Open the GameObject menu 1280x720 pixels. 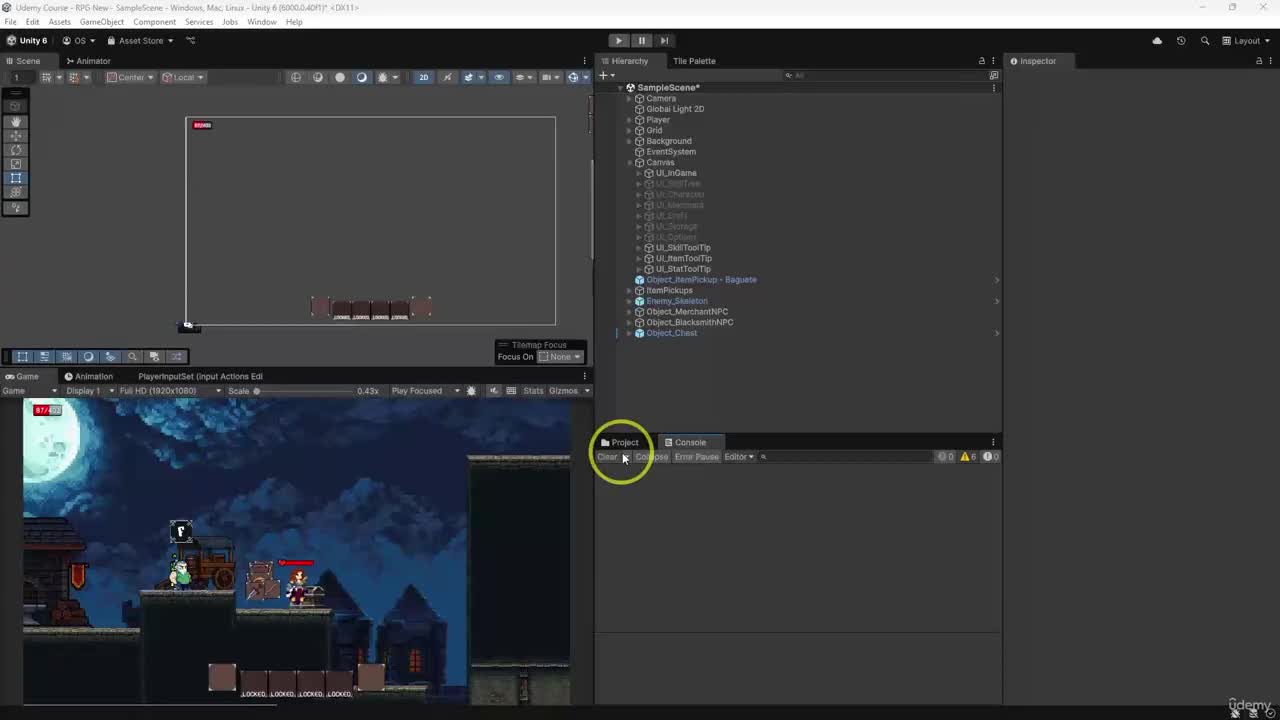102,22
